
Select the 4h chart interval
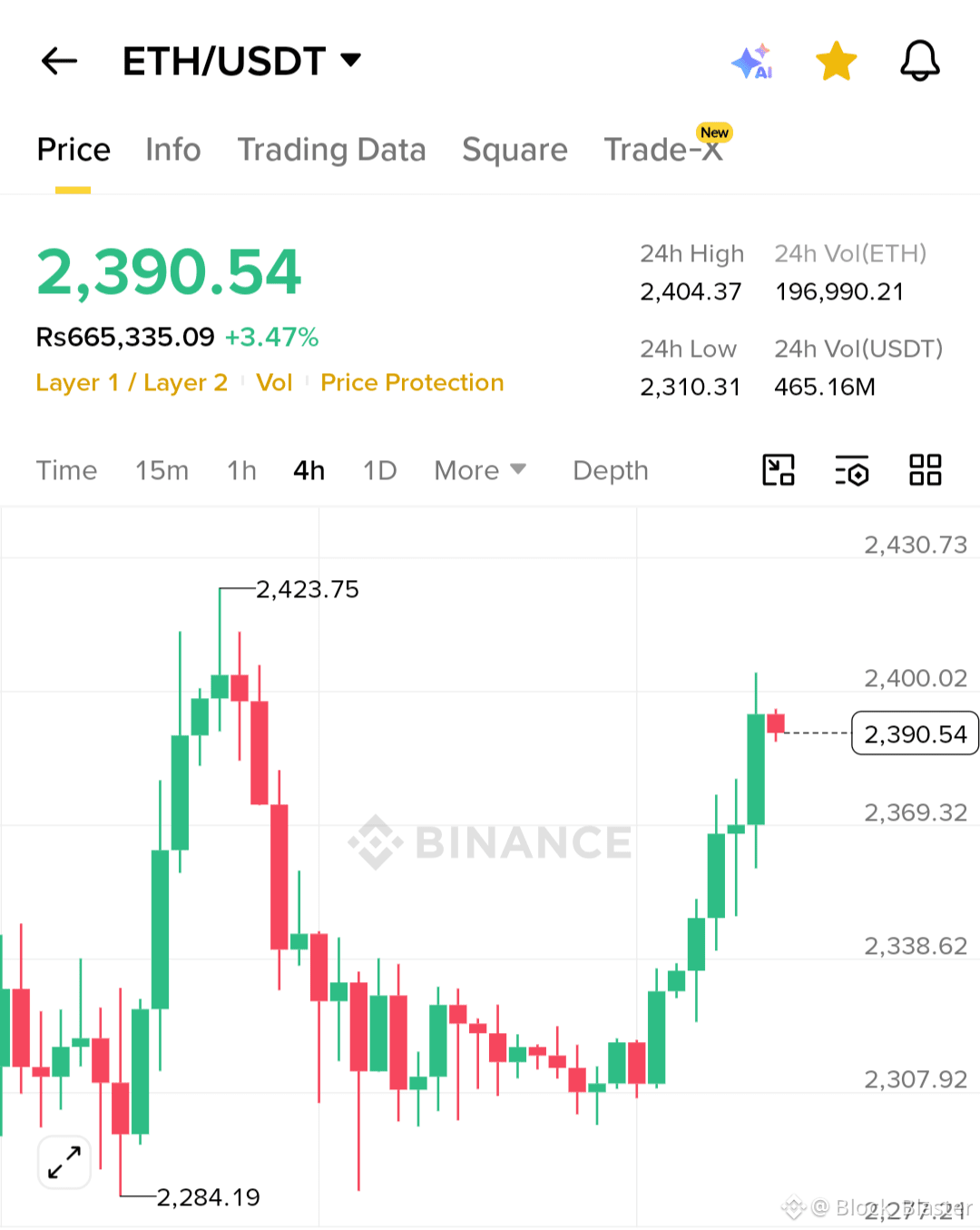[309, 470]
